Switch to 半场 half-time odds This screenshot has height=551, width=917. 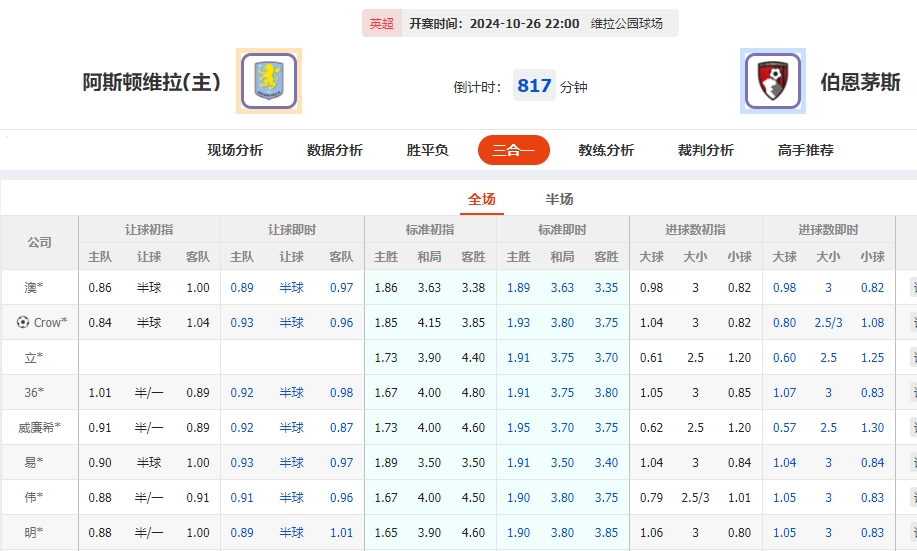pyautogui.click(x=559, y=199)
